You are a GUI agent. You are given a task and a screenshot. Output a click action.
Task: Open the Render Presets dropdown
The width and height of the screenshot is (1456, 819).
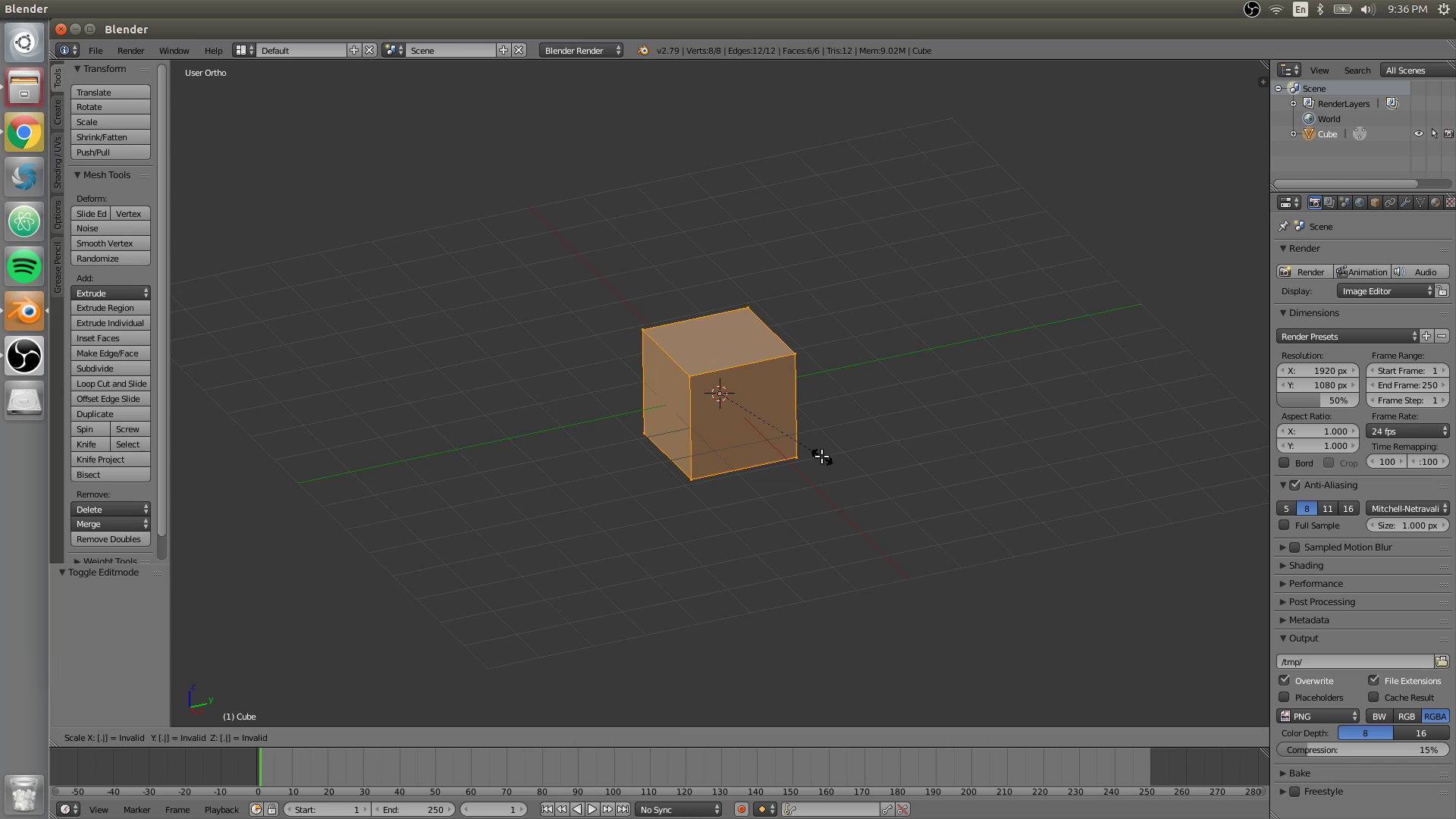tap(1348, 336)
